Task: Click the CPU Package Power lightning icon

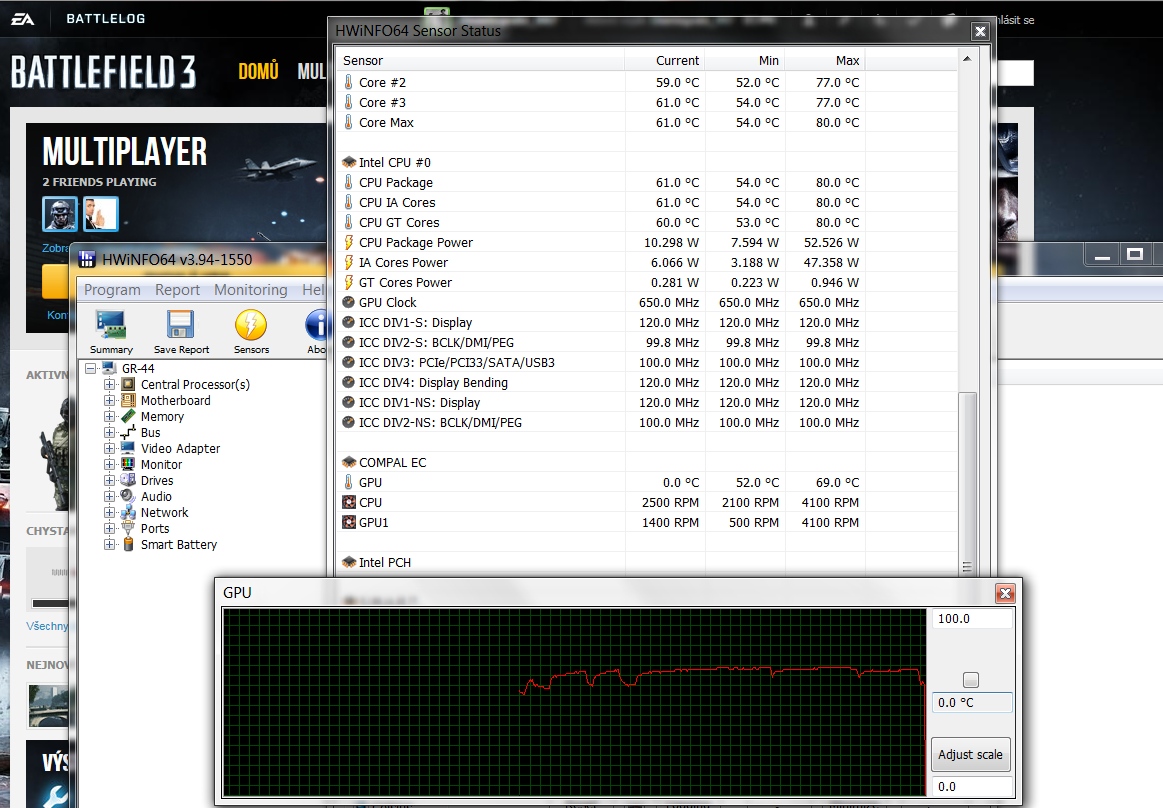Action: click(349, 242)
